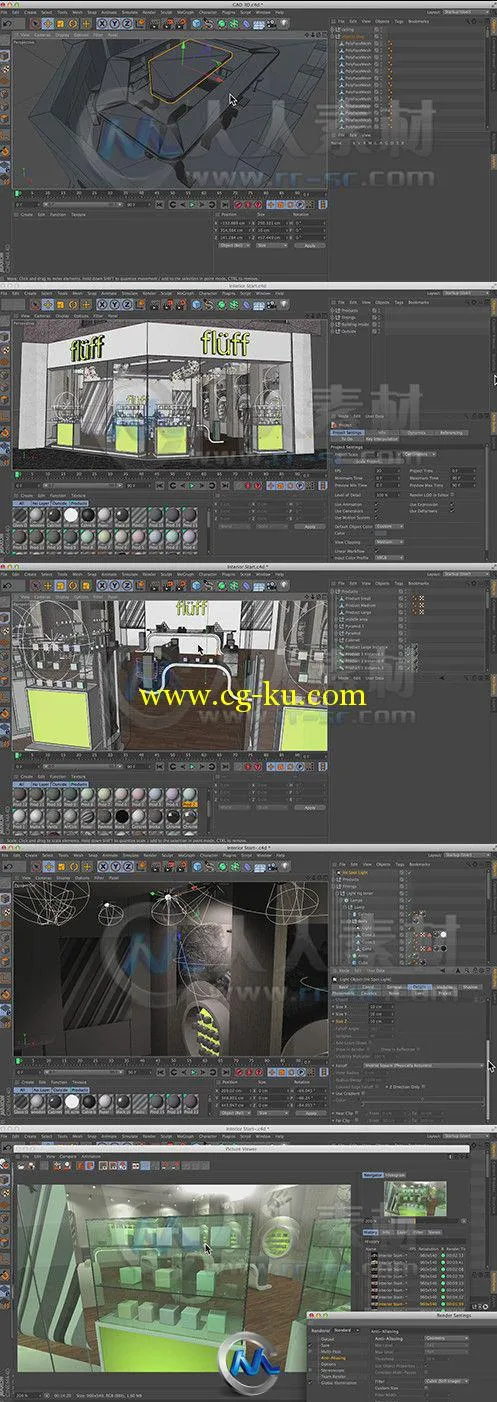Screen dimensions: 497x1402
Task: Open Shadow tab in Light Object attributes
Action: (x=470, y=987)
